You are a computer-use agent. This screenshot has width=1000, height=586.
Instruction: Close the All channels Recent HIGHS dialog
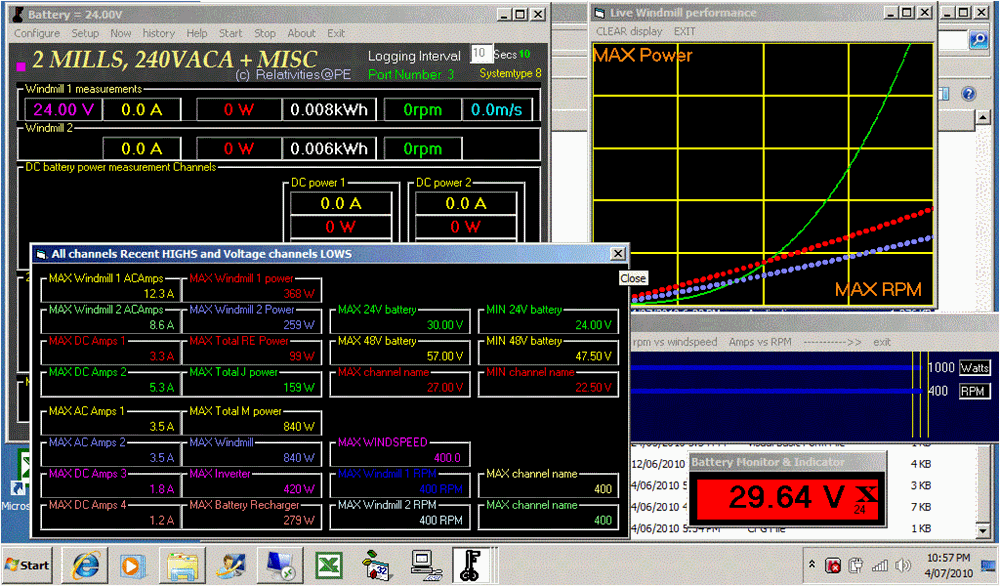(617, 254)
